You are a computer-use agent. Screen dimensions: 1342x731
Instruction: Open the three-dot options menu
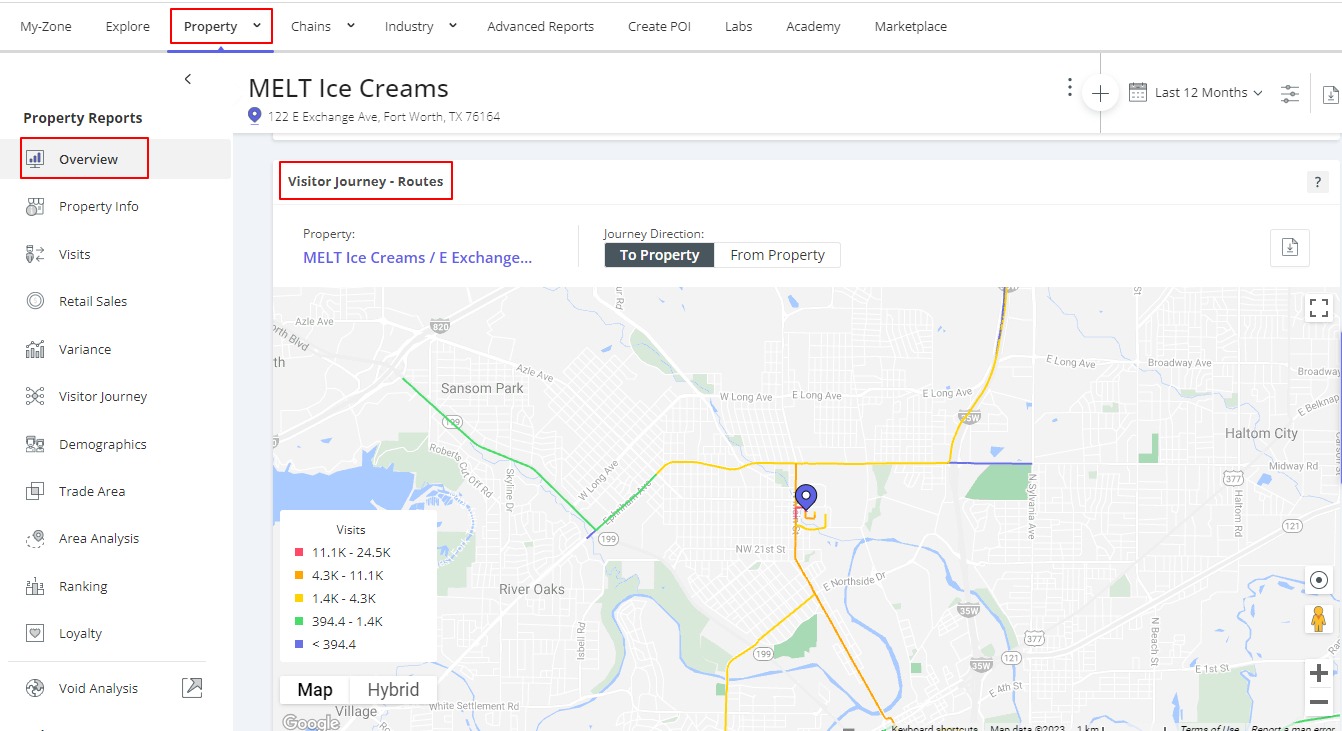coord(1070,87)
